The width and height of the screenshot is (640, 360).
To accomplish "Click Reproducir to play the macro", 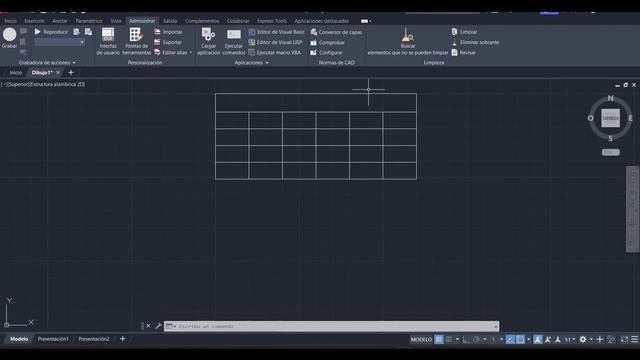I will tap(51, 32).
